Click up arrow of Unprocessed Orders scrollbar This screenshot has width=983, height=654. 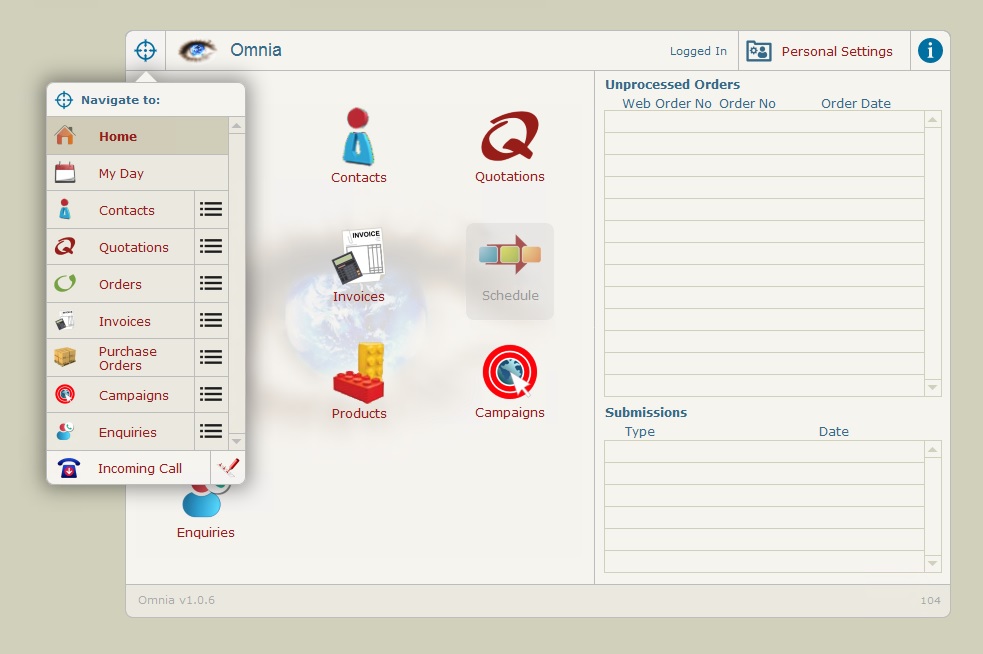tap(933, 120)
